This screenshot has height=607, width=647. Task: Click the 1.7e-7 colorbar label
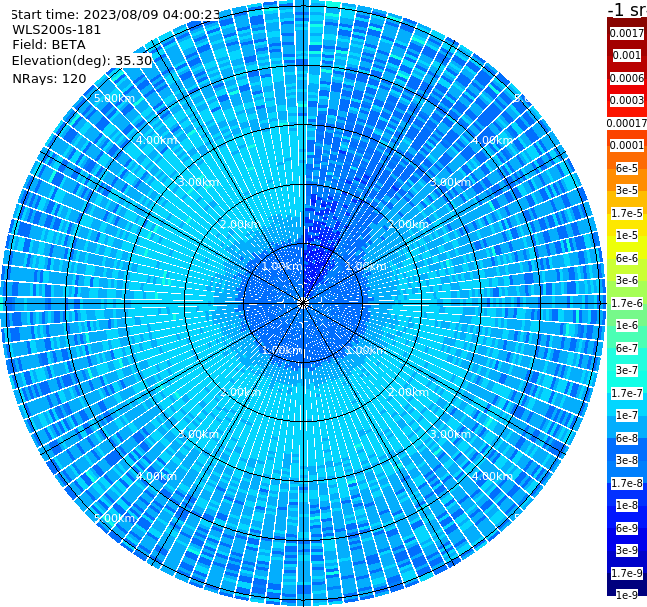[627, 393]
